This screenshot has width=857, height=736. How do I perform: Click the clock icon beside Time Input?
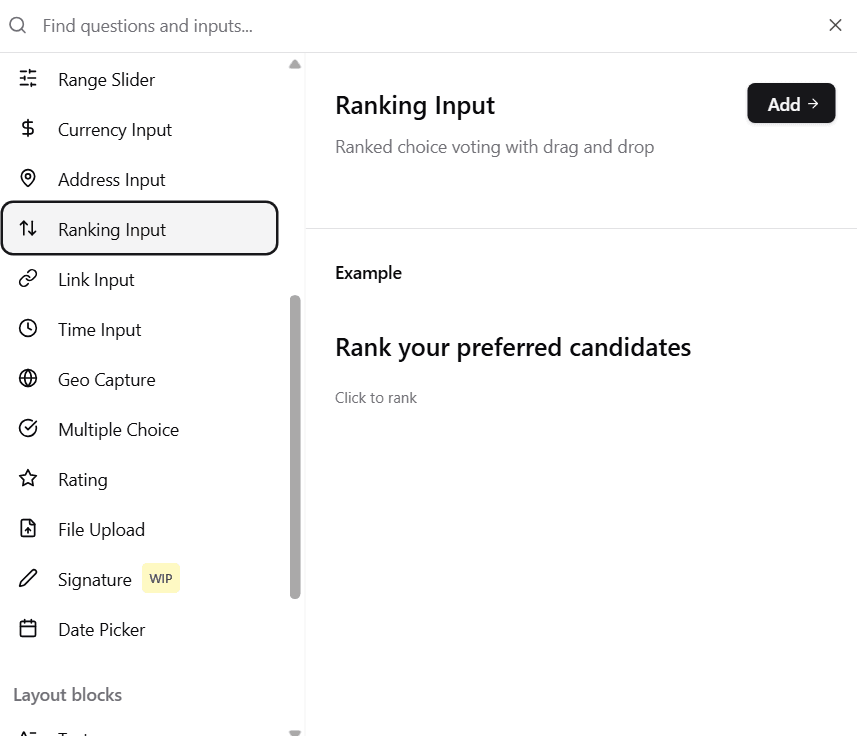(28, 329)
